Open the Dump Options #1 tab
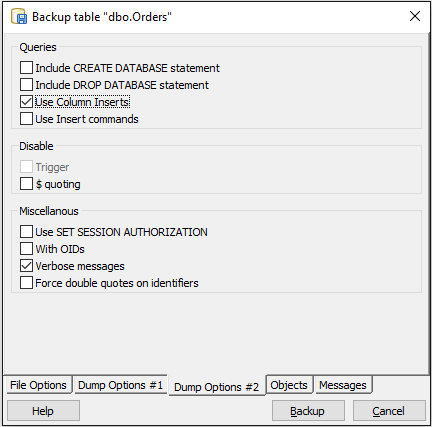432x427 pixels. pos(120,385)
